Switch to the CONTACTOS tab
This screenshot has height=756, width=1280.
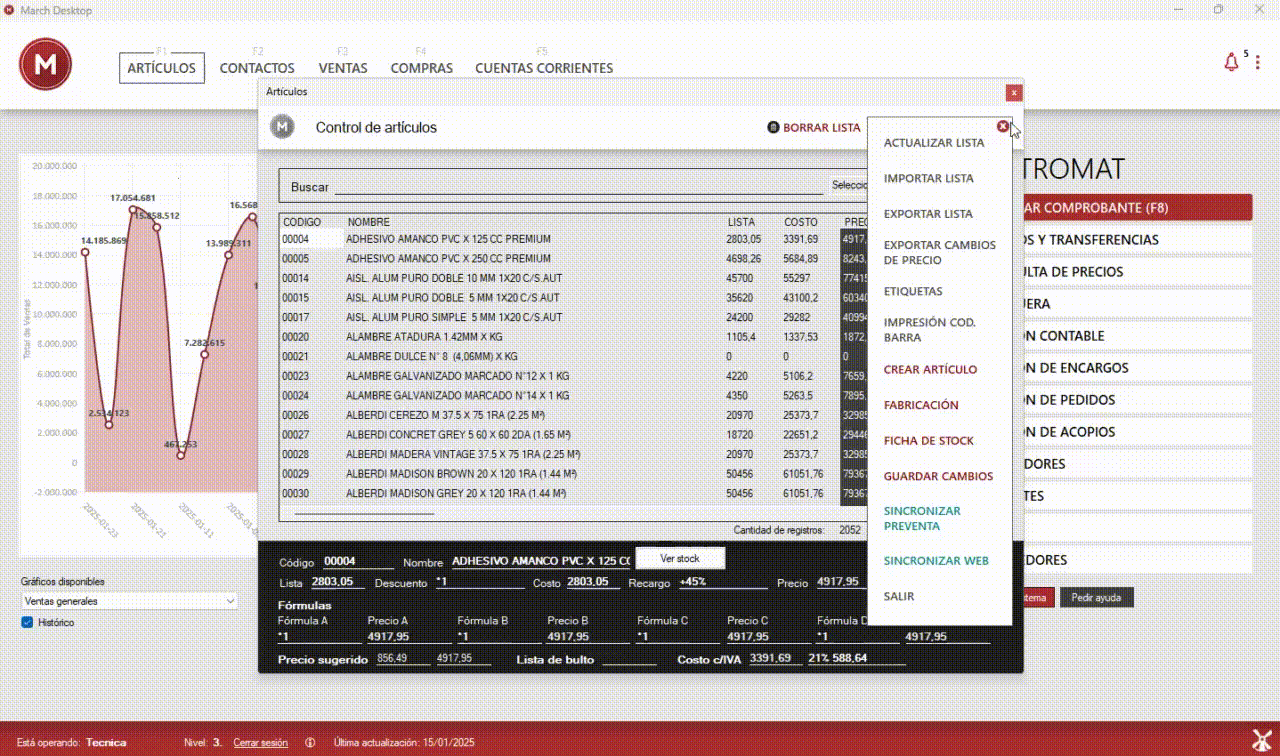coord(257,68)
